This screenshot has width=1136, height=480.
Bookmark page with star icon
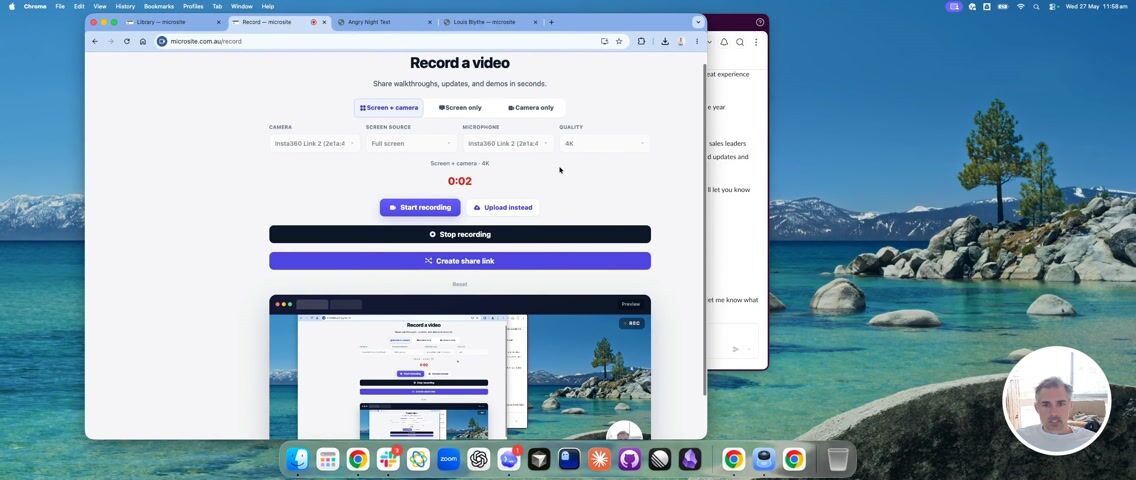(x=619, y=41)
